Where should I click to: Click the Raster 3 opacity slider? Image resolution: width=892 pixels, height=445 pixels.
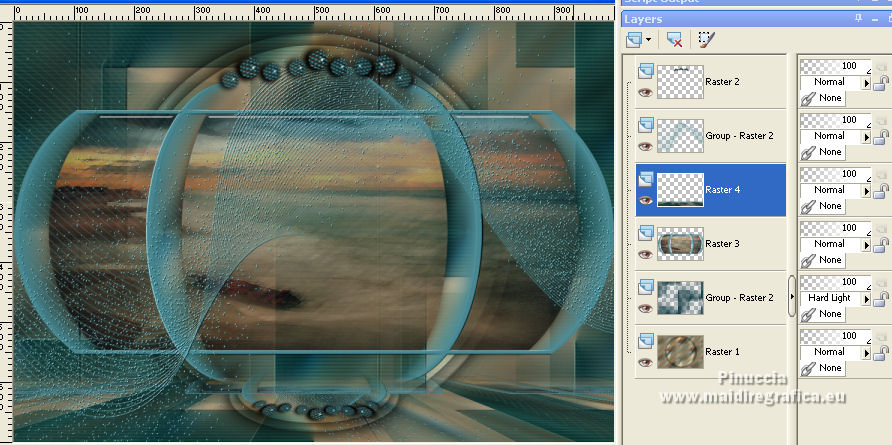[x=836, y=229]
